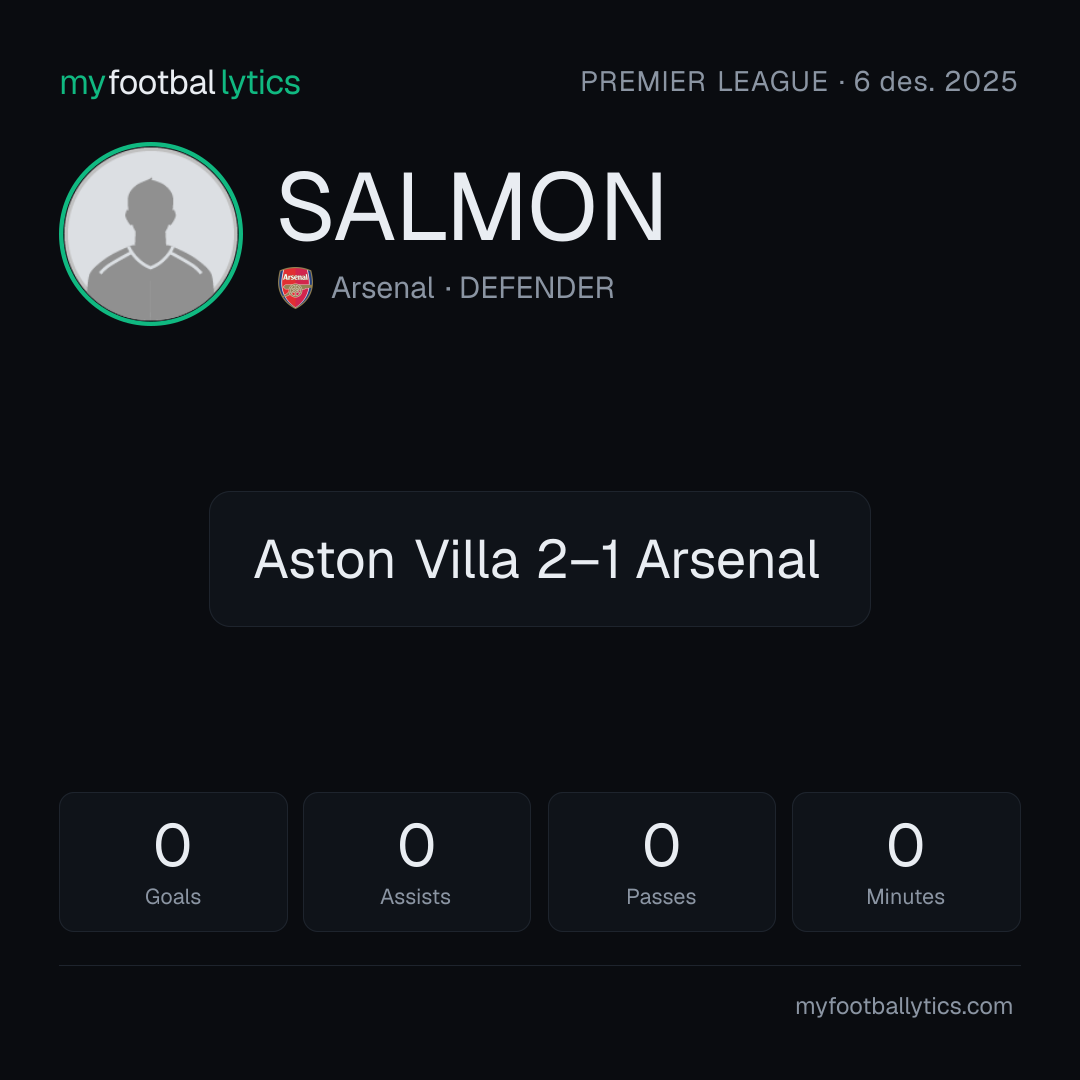Image resolution: width=1080 pixels, height=1080 pixels.
Task: Click the zero value above Passes
Action: [x=661, y=845]
